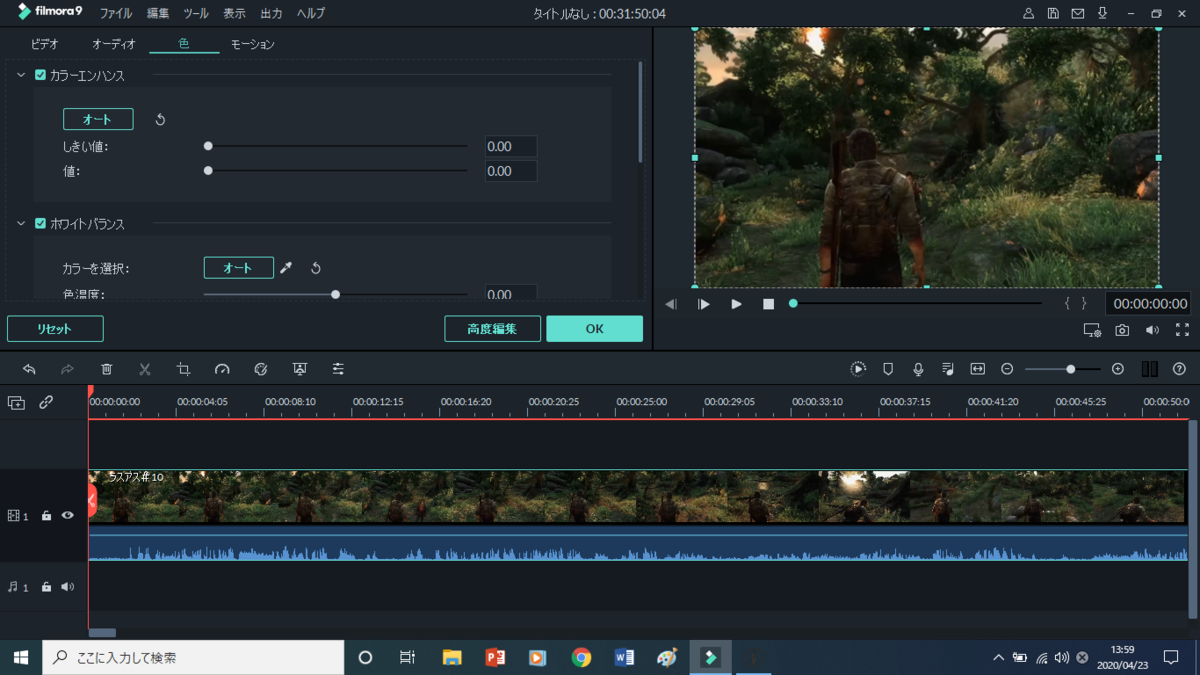Open the color palette tool
Image resolution: width=1200 pixels, height=675 pixels.
(261, 369)
